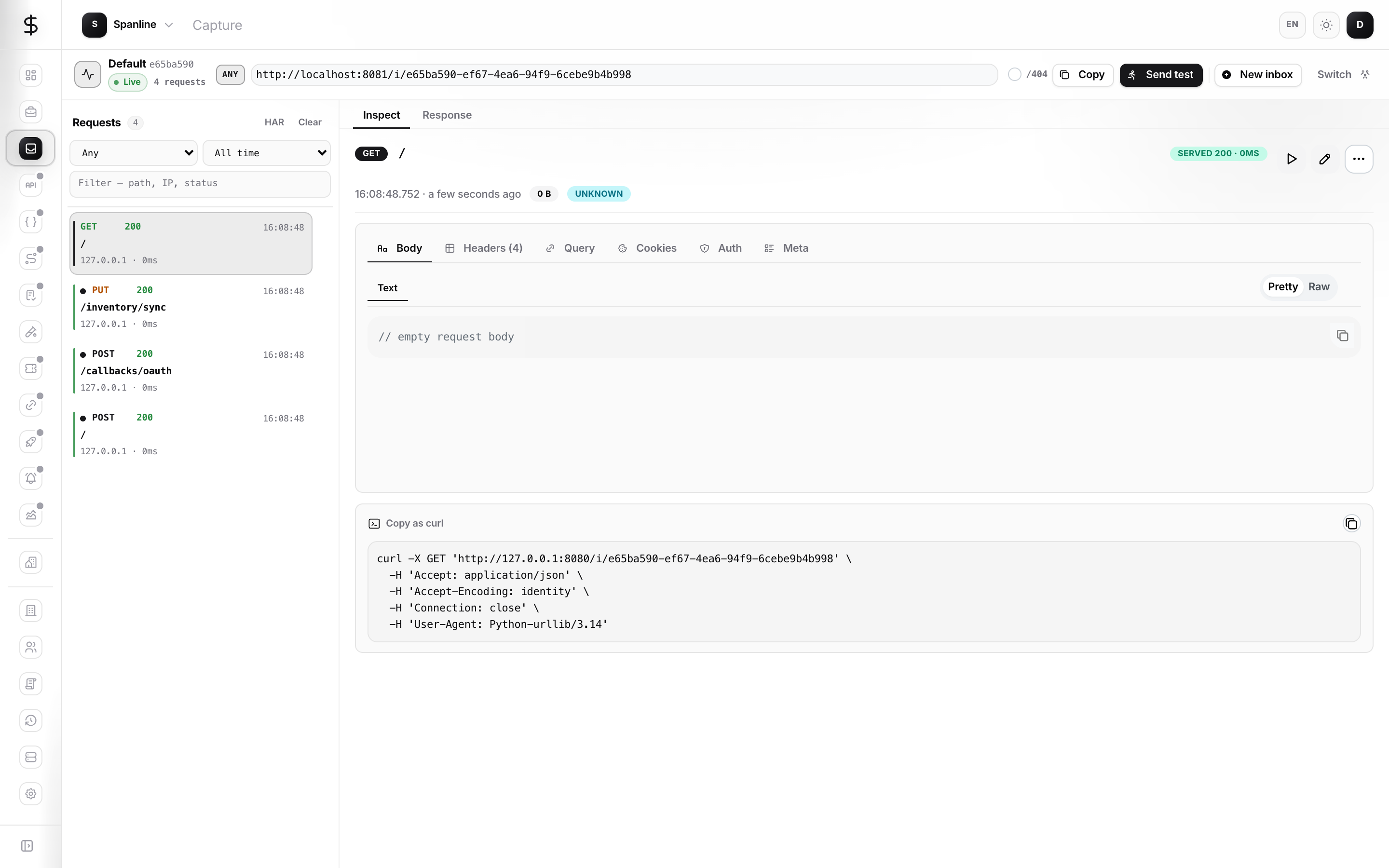
Task: Open the chain link sidebar icon
Action: [31, 405]
